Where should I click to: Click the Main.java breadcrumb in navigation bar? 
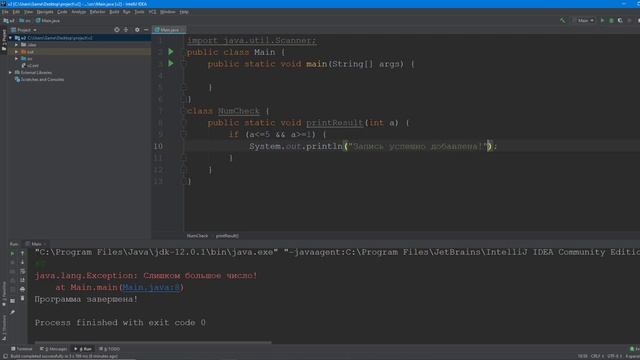pos(48,20)
